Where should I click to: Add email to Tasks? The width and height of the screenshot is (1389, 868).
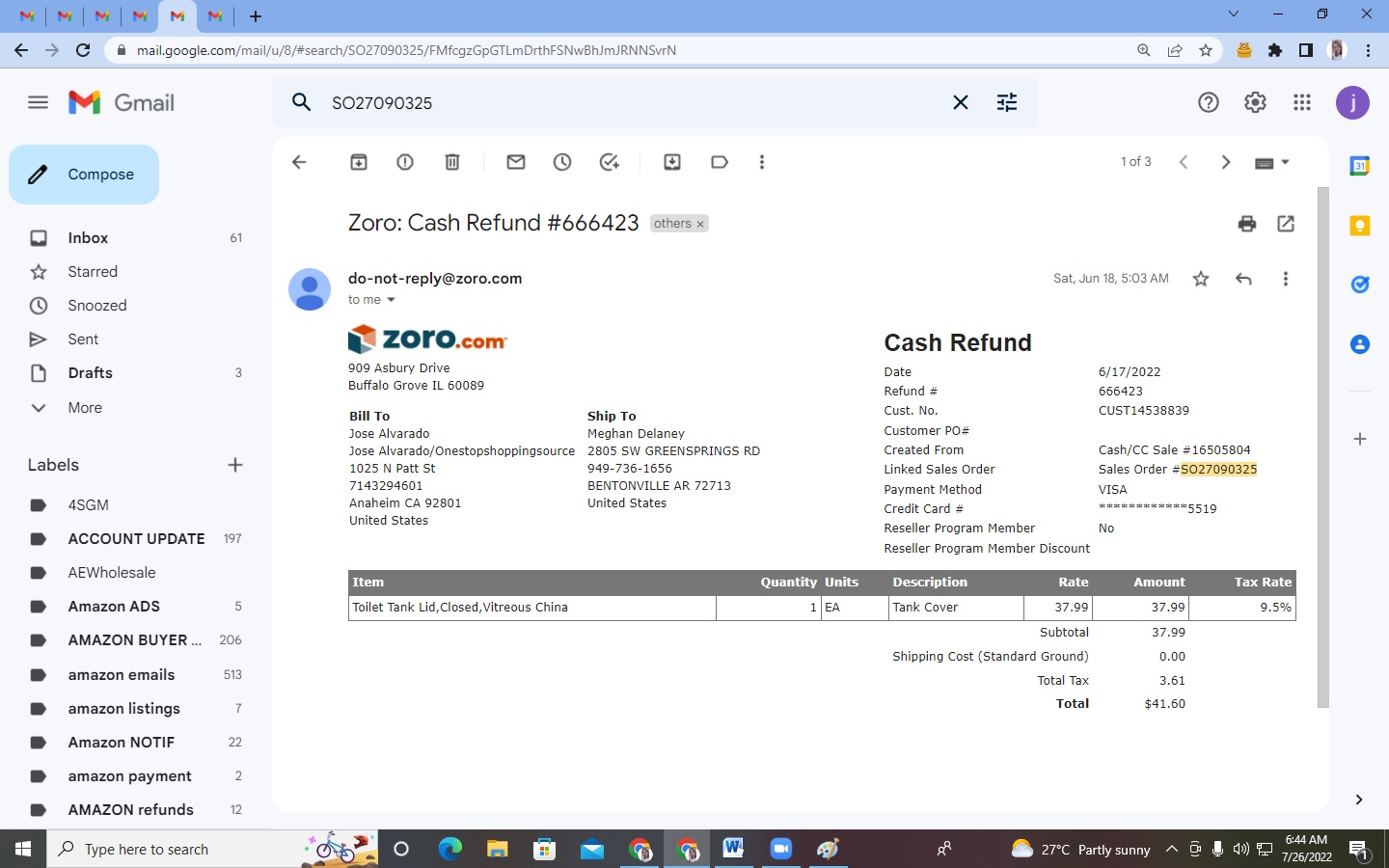610,162
